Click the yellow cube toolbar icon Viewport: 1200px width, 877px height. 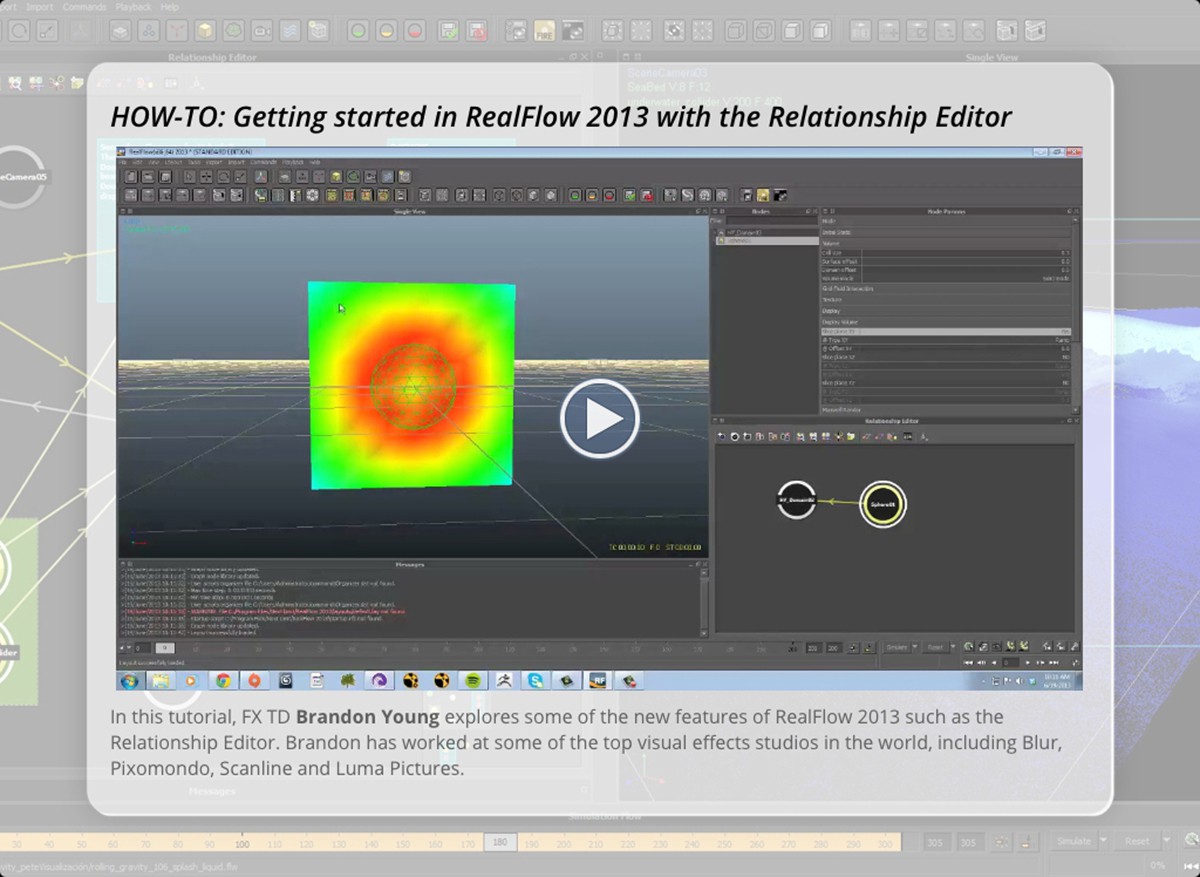204,31
